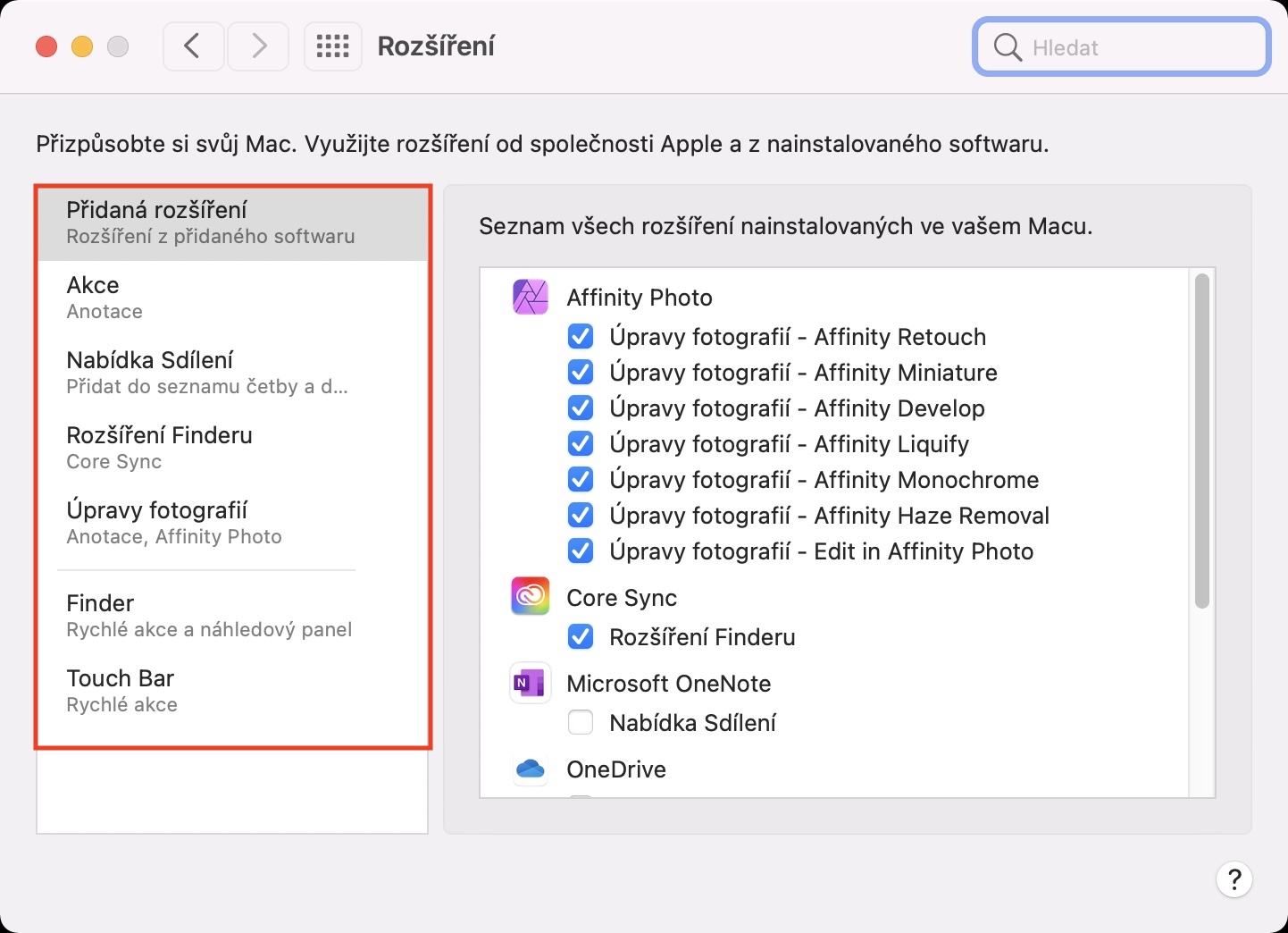Click the 'Seznam všech rozšíření' description text

click(x=786, y=226)
